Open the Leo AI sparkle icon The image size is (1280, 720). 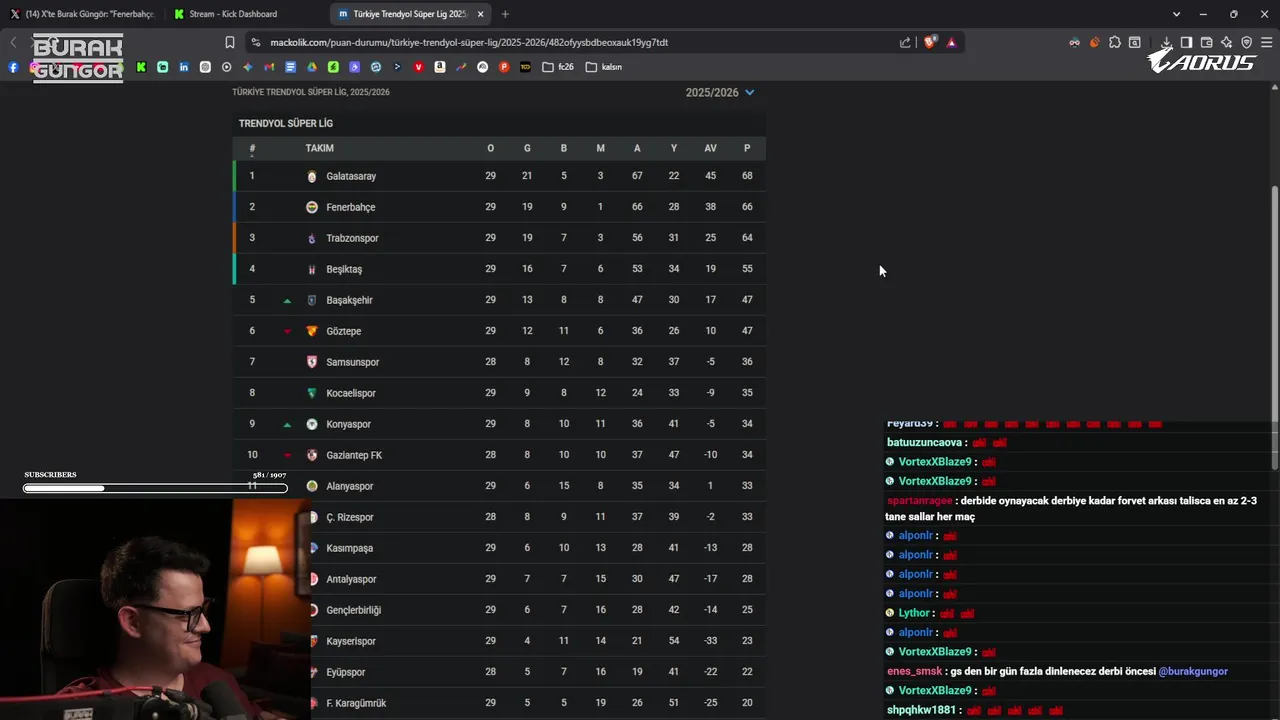tap(1226, 42)
